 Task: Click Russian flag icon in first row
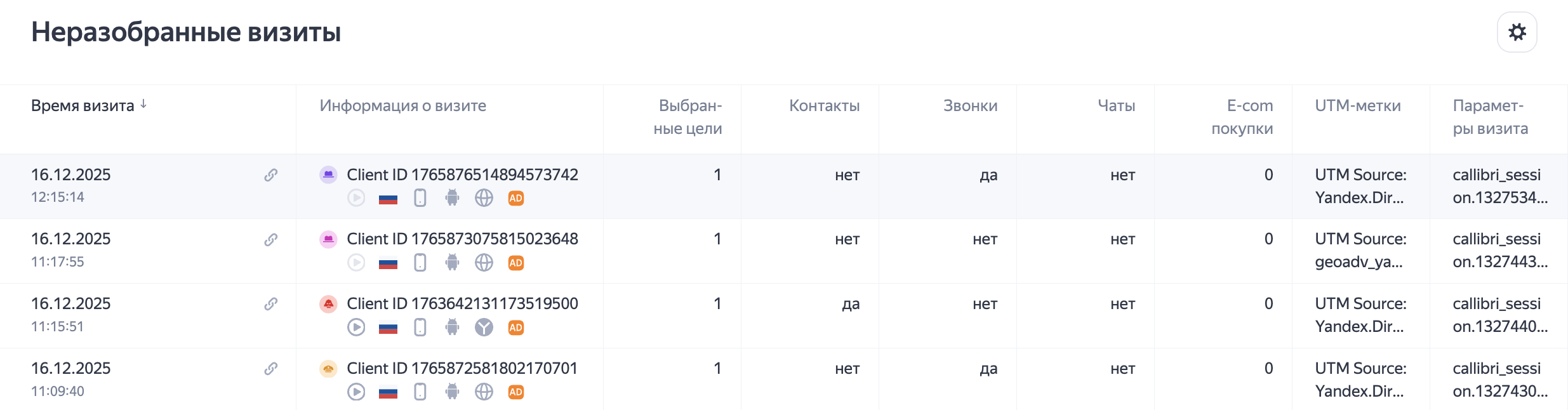click(x=388, y=199)
